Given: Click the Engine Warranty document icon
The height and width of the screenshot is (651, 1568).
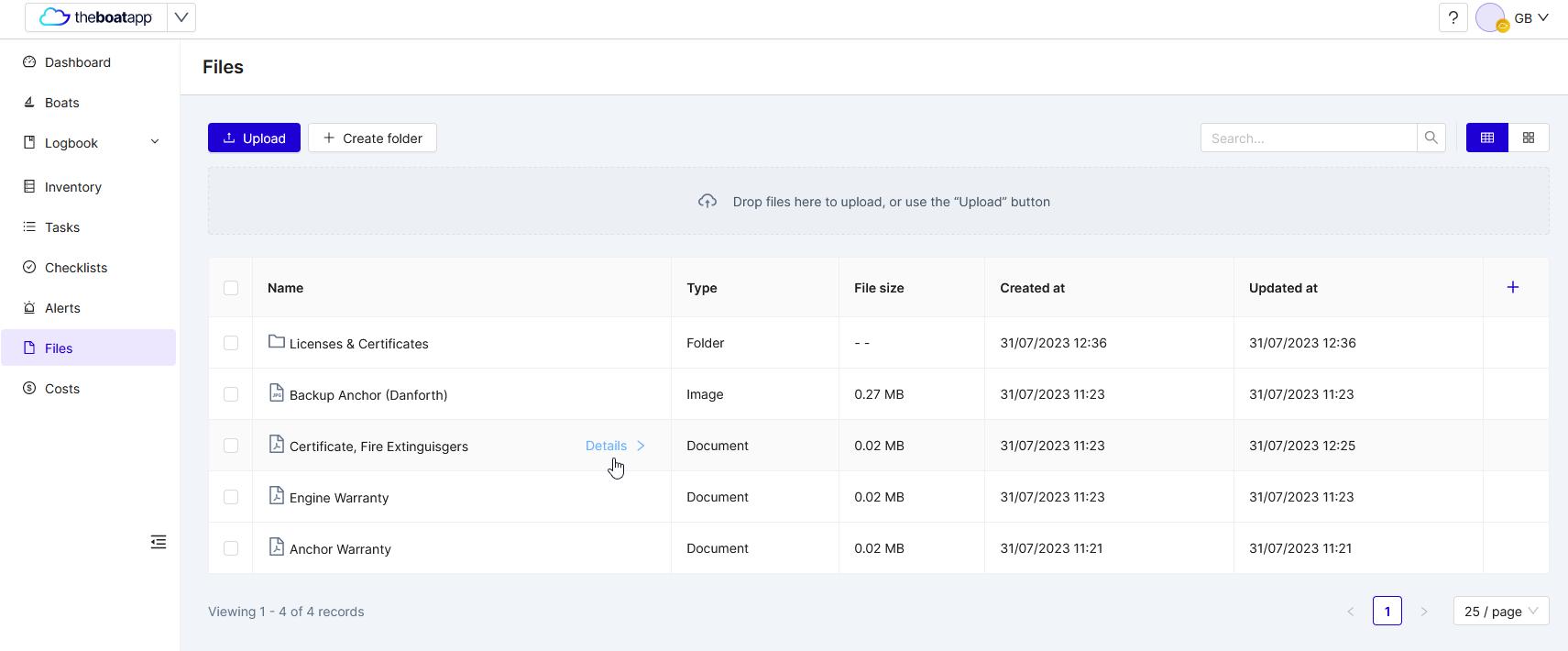Looking at the screenshot, I should click(x=277, y=495).
